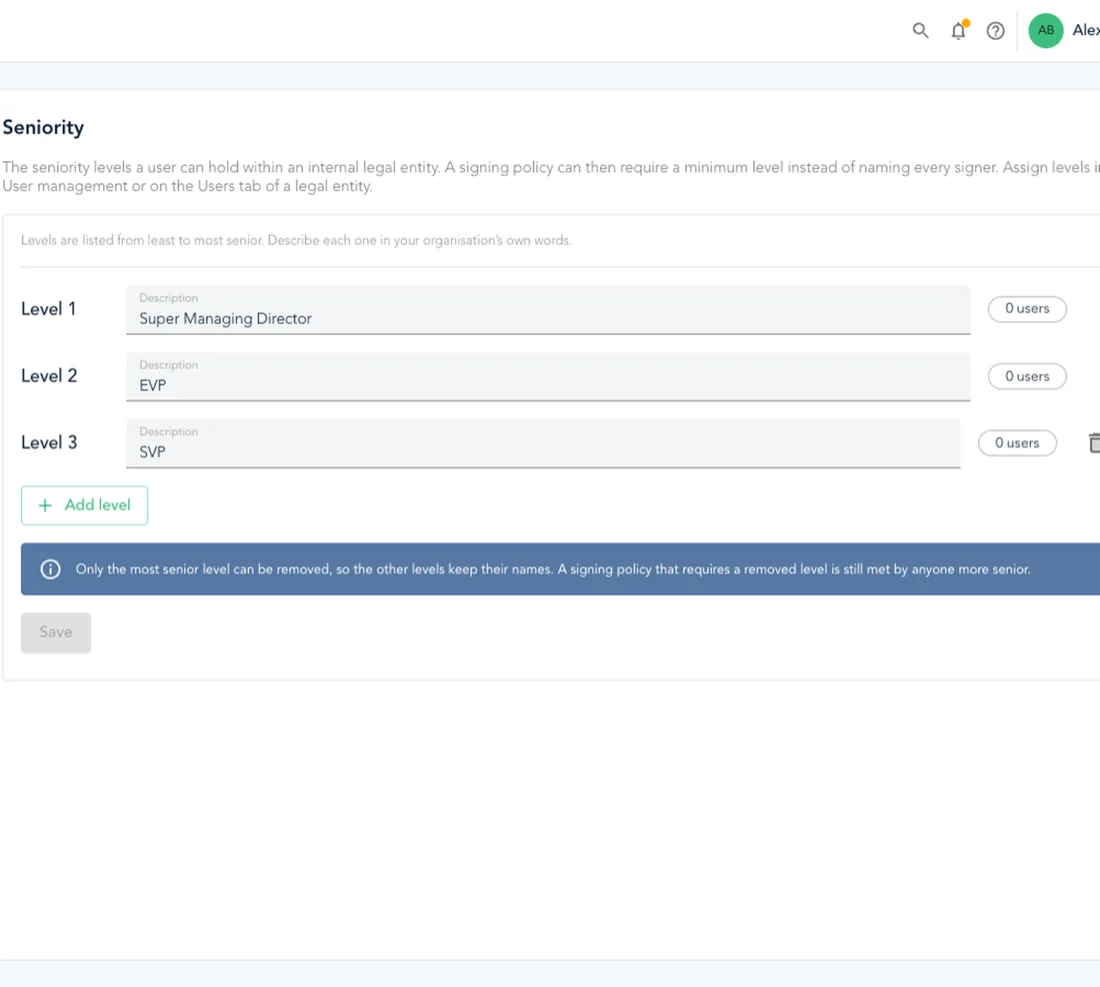The height and width of the screenshot is (987, 1100).
Task: Click the 'Only the most senior level' notice text
Action: [553, 570]
